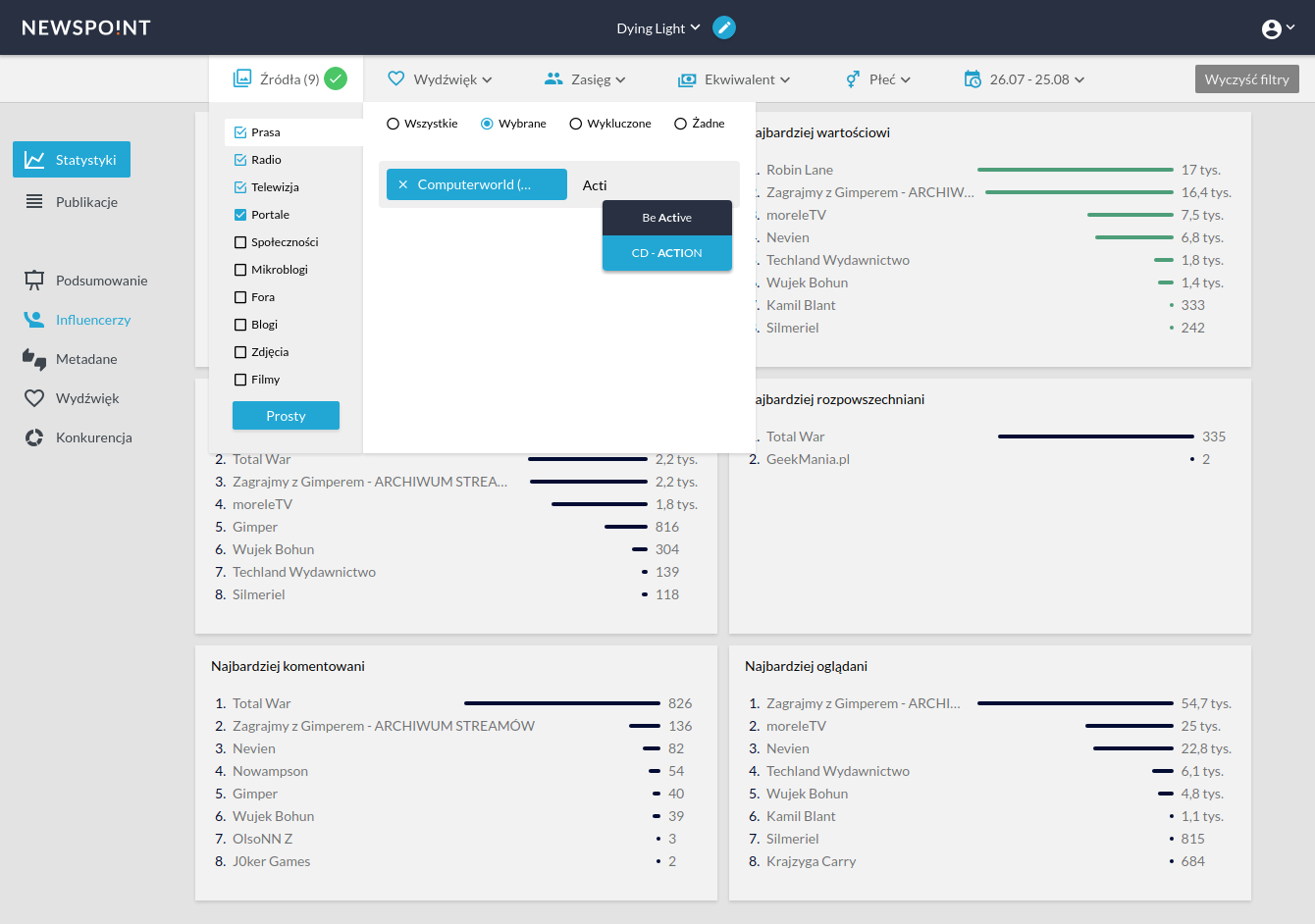1315x924 pixels.
Task: Select the Wykluczone radio option
Action: (576, 124)
